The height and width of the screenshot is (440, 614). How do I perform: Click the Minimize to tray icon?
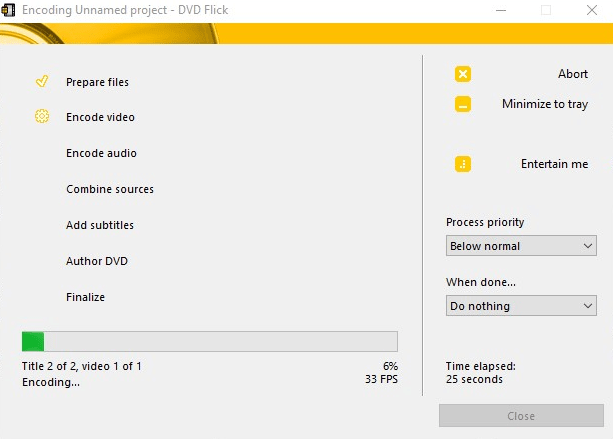(x=463, y=104)
